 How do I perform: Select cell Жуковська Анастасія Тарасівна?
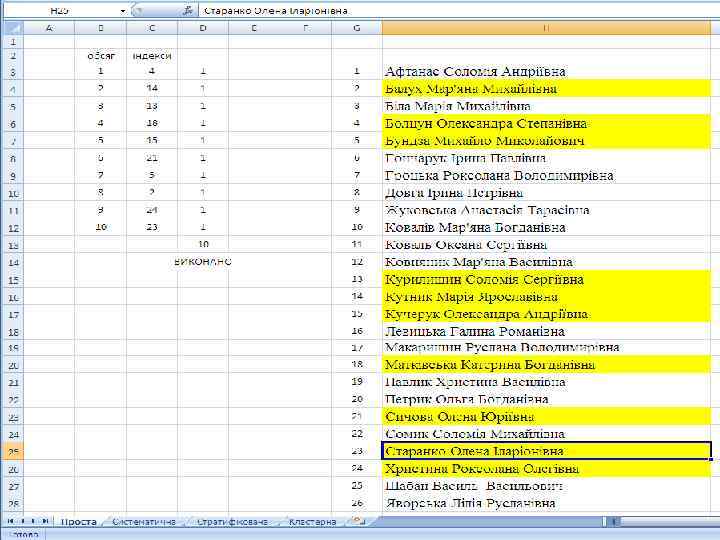pyautogui.click(x=546, y=210)
